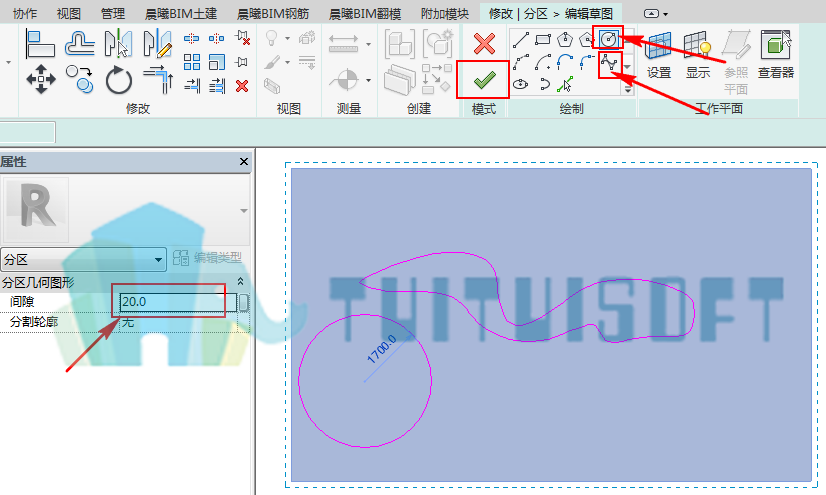Select the Move tool
The image size is (826, 495).
point(41,80)
